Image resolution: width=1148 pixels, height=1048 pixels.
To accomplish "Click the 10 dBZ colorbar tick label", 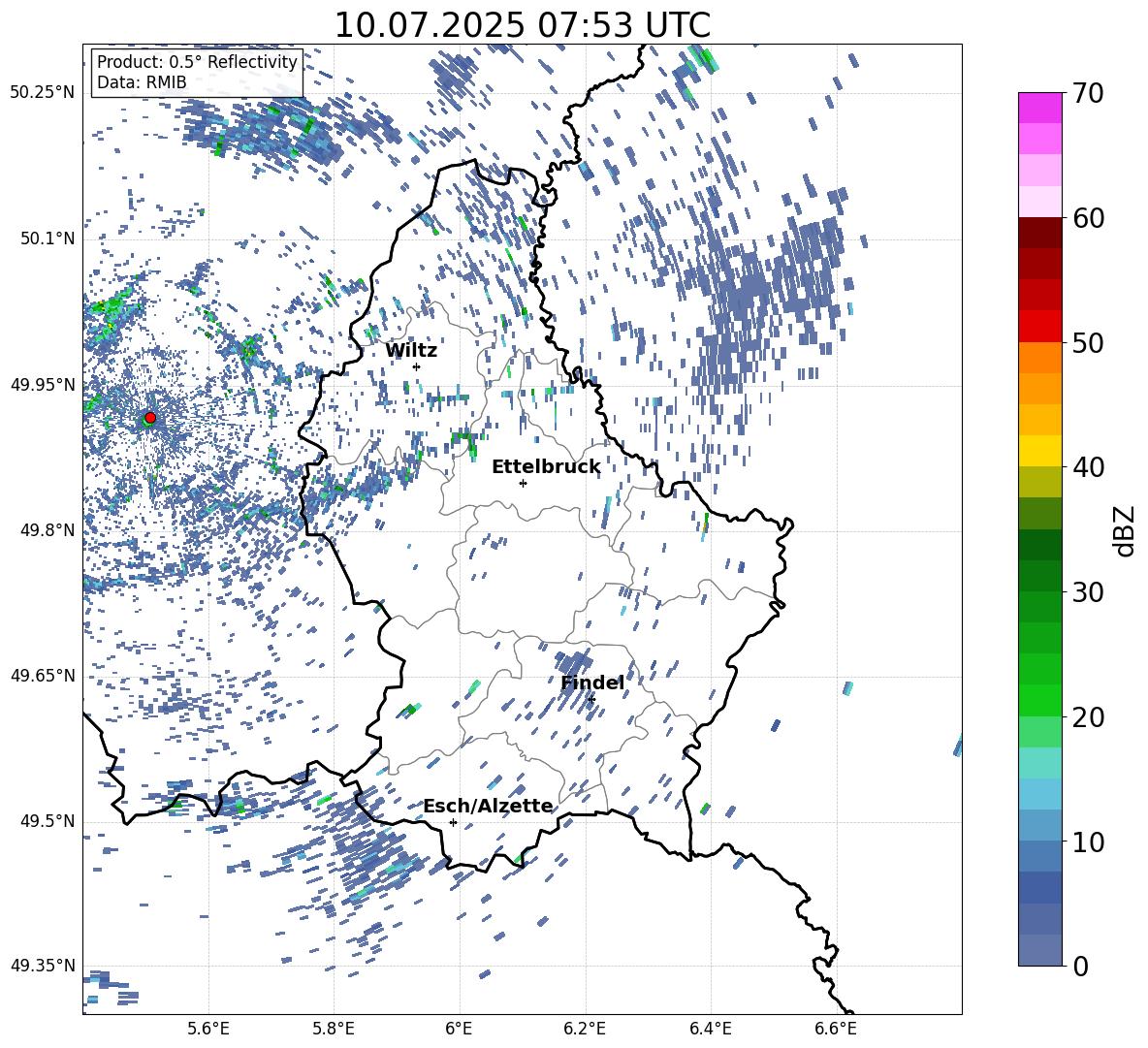I will pos(1088,842).
